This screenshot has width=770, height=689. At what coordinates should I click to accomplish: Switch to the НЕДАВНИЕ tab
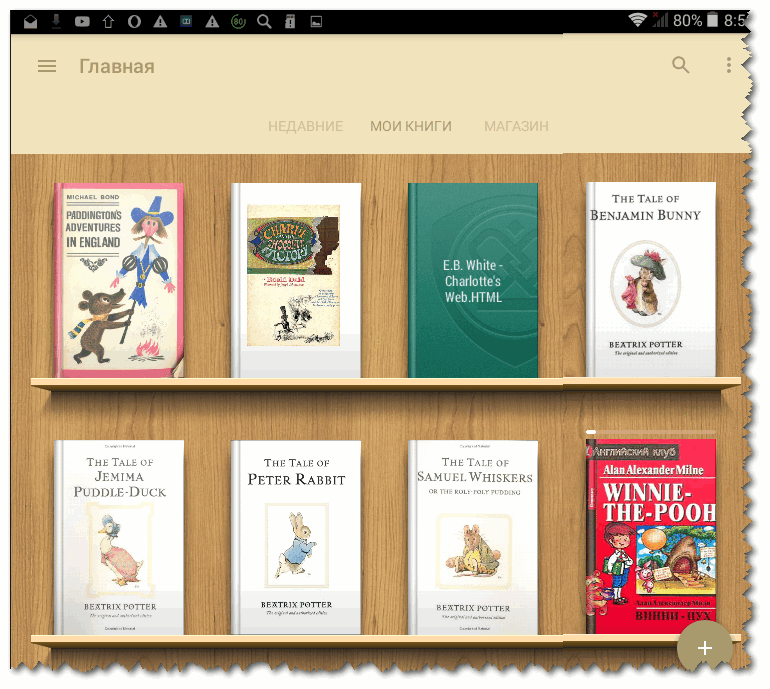tap(305, 126)
